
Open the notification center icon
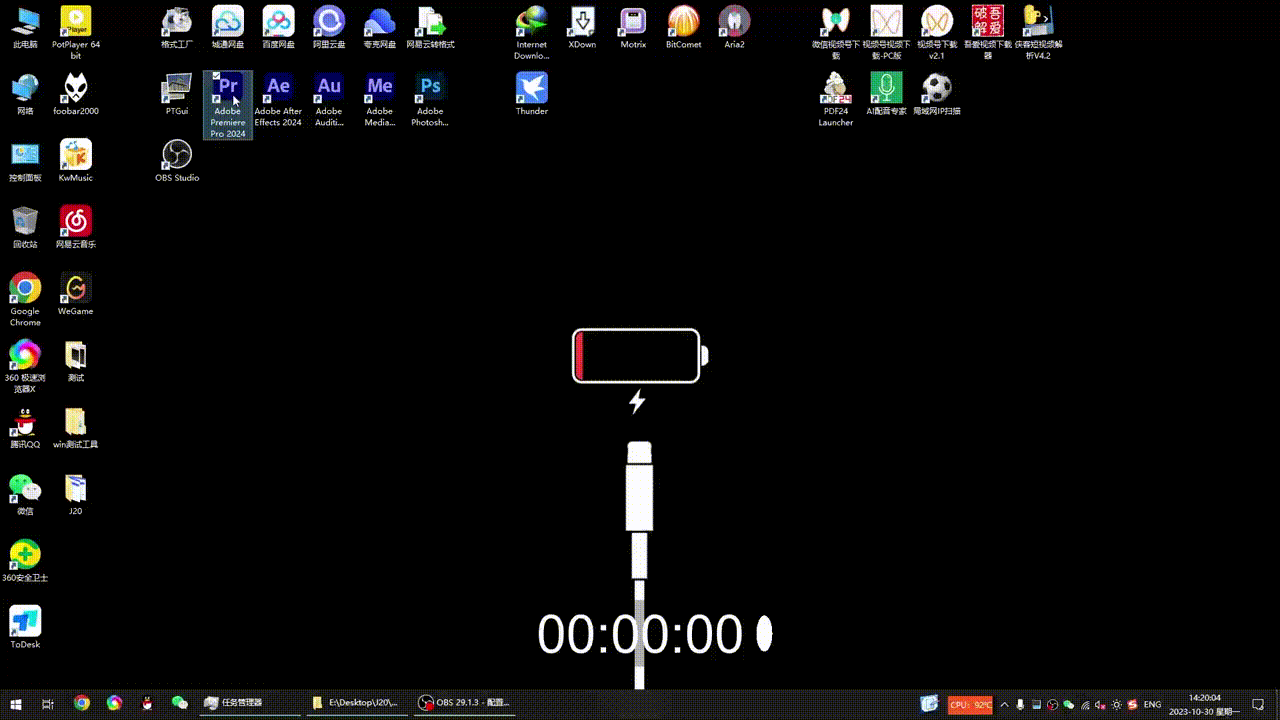click(1259, 703)
